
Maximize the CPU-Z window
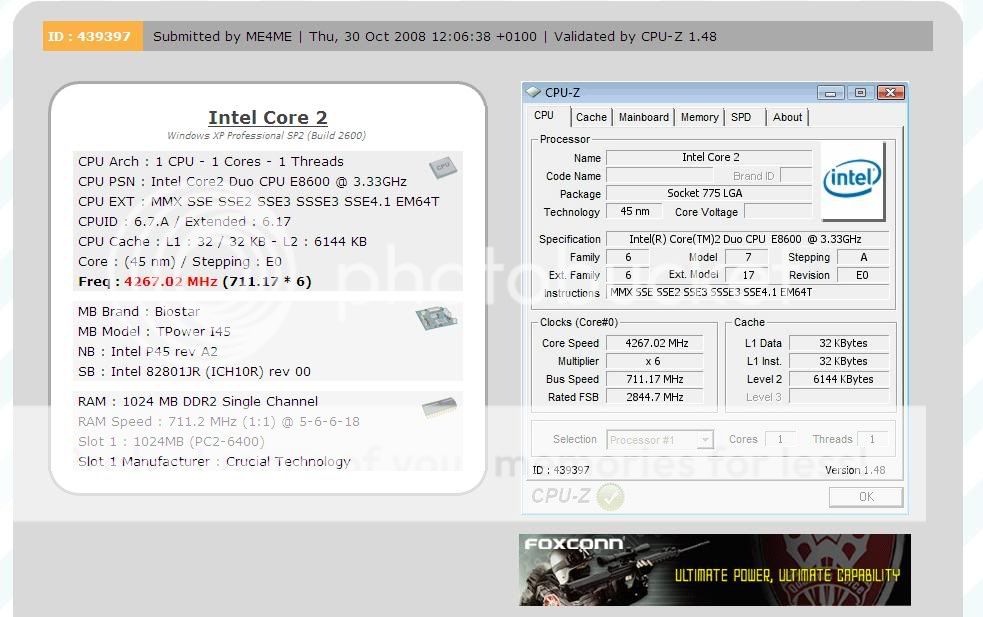click(860, 93)
